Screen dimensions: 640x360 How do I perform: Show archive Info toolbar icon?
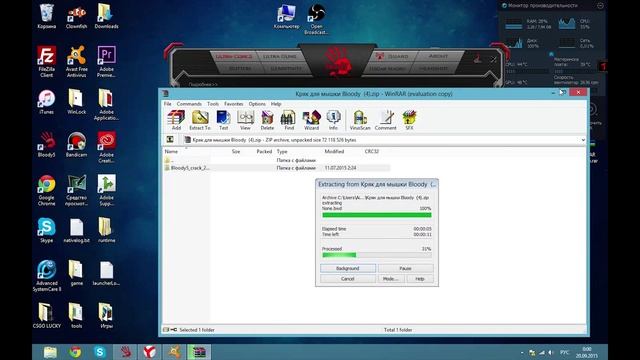pos(333,120)
